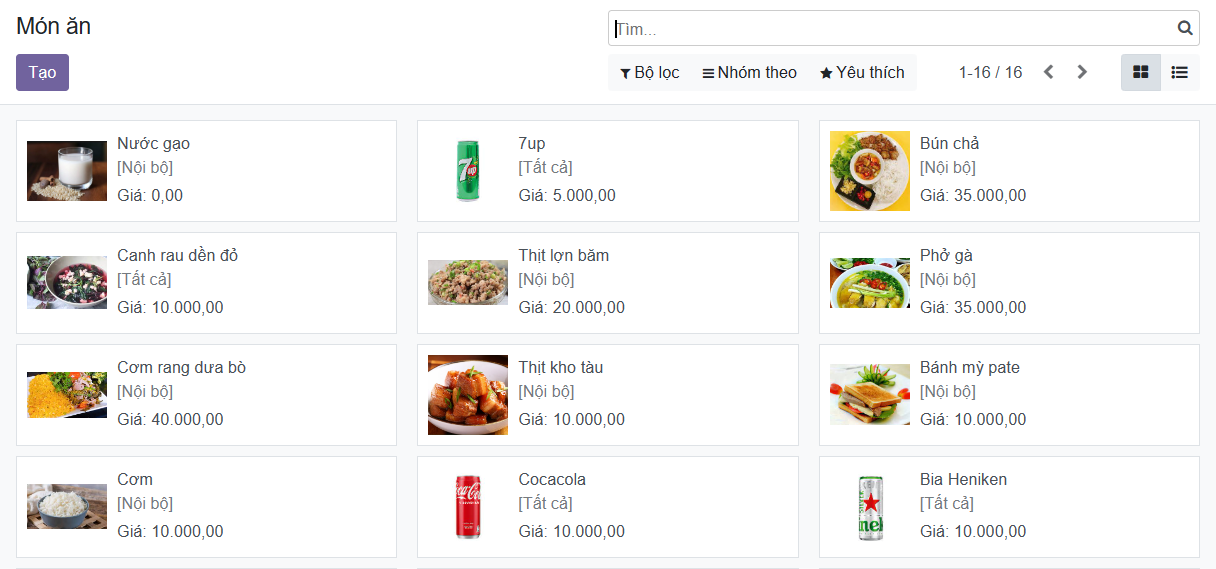Viewport: 1216px width, 569px height.
Task: Click the Nước gạo glass photo
Action: (x=67, y=171)
